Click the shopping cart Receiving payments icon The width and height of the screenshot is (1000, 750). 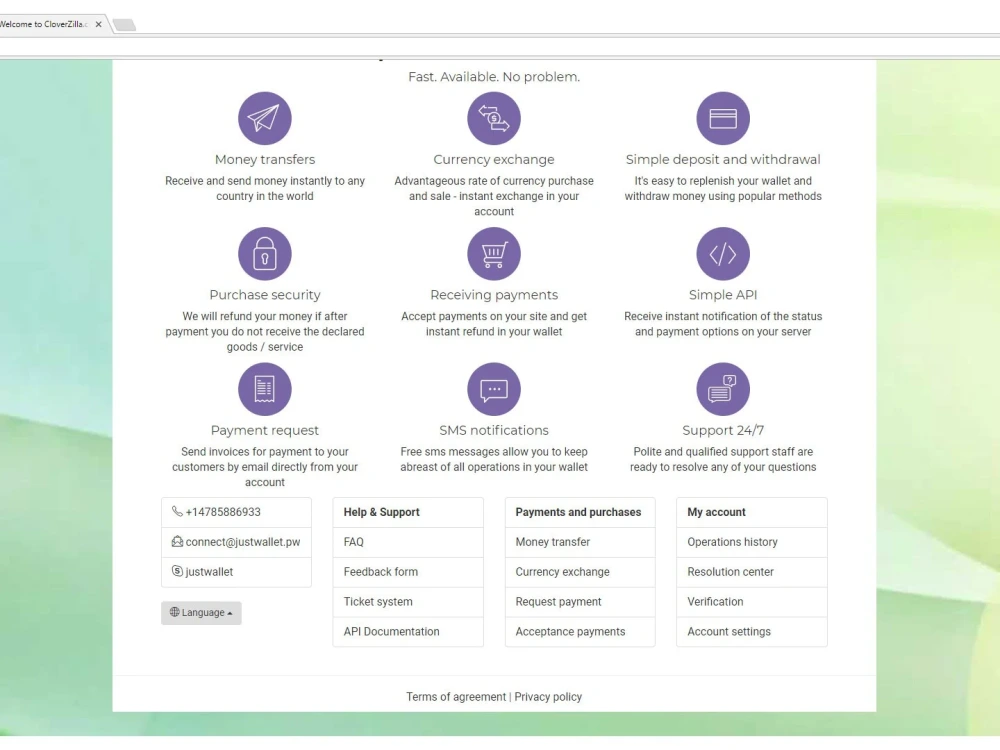coord(494,254)
